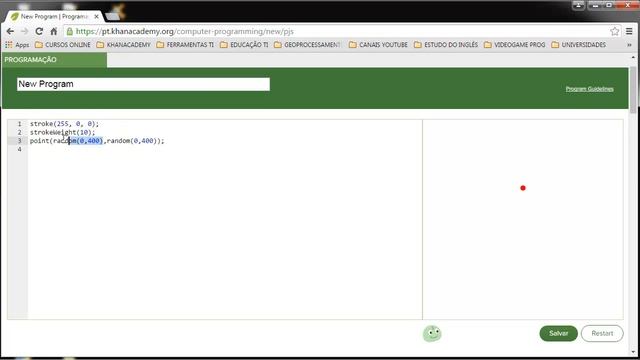Close the New Program tab
The height and width of the screenshot is (360, 640).
point(96,17)
